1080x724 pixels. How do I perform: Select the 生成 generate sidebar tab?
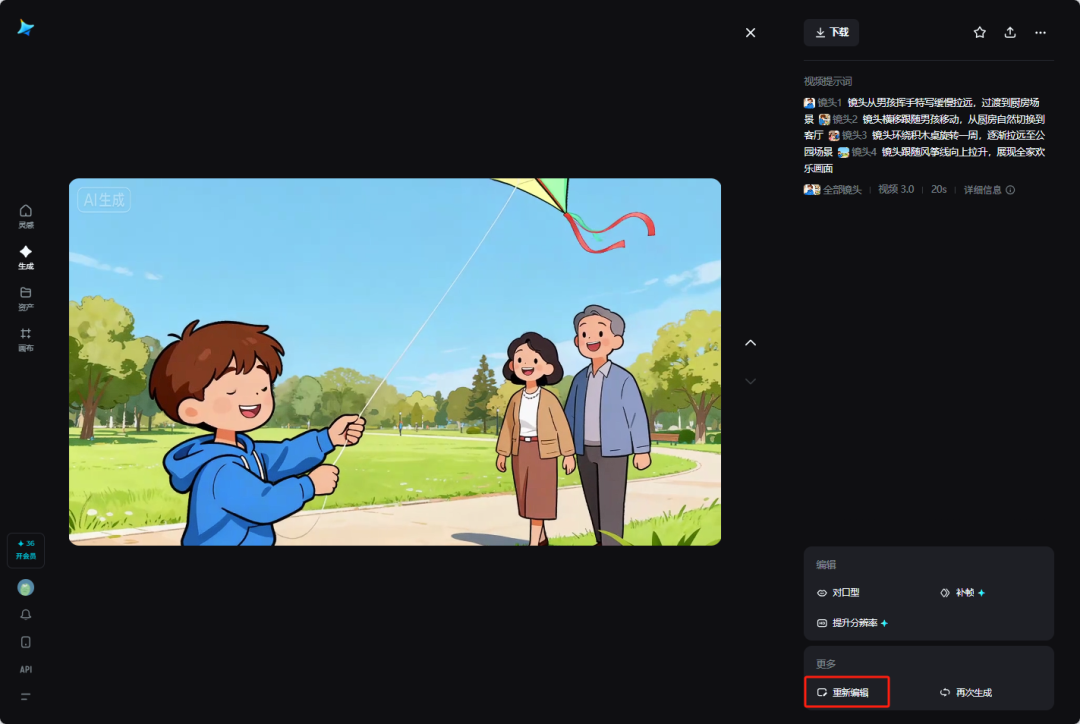(26, 257)
